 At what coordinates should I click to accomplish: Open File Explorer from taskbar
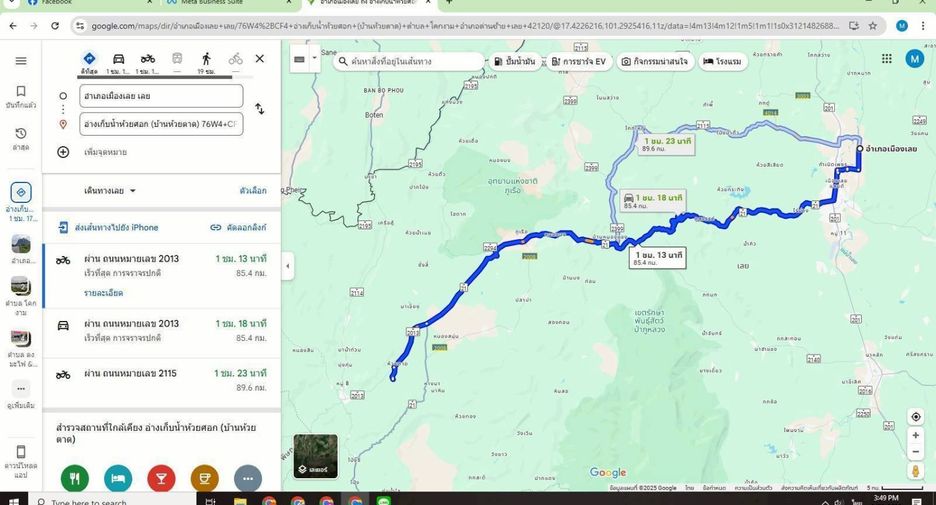[240, 500]
